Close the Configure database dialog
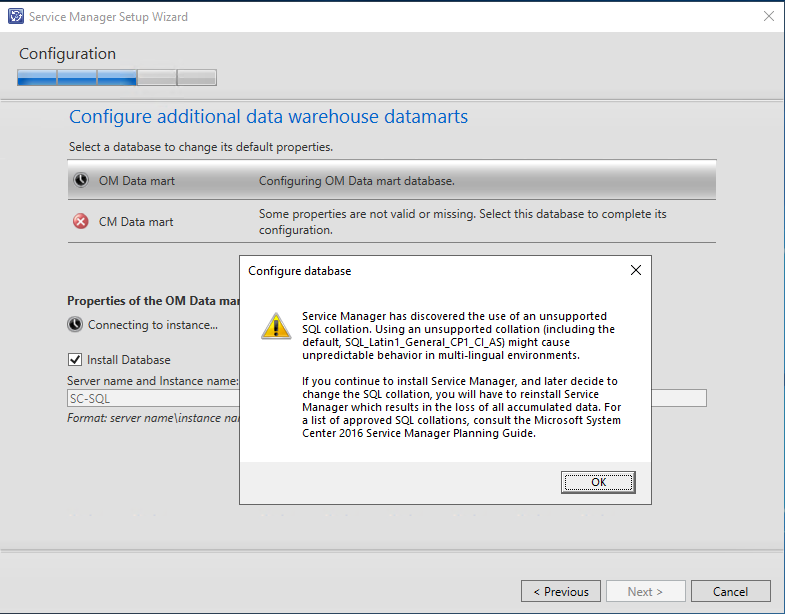The image size is (785, 614). [636, 270]
